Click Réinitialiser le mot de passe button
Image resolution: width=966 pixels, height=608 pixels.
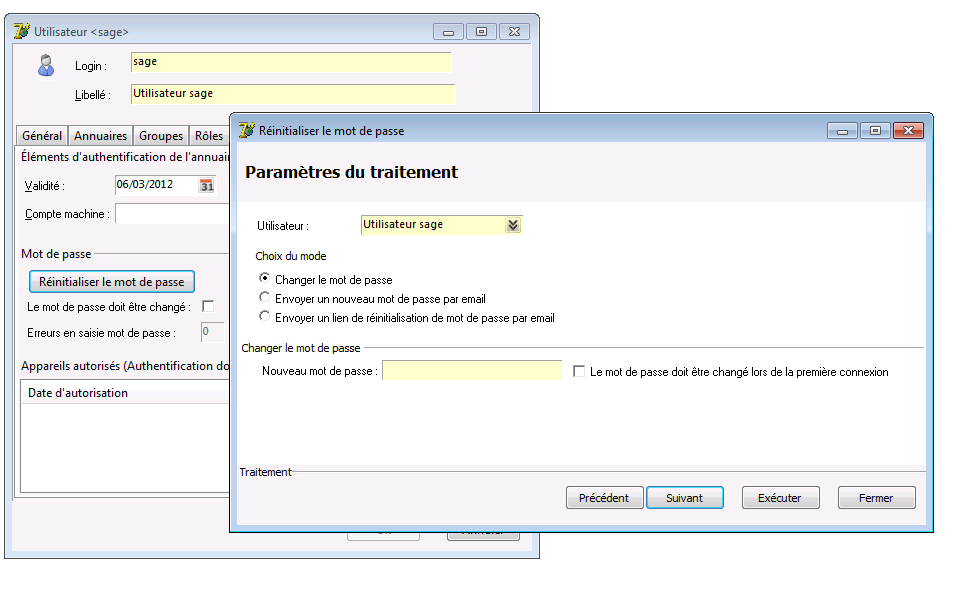112,282
